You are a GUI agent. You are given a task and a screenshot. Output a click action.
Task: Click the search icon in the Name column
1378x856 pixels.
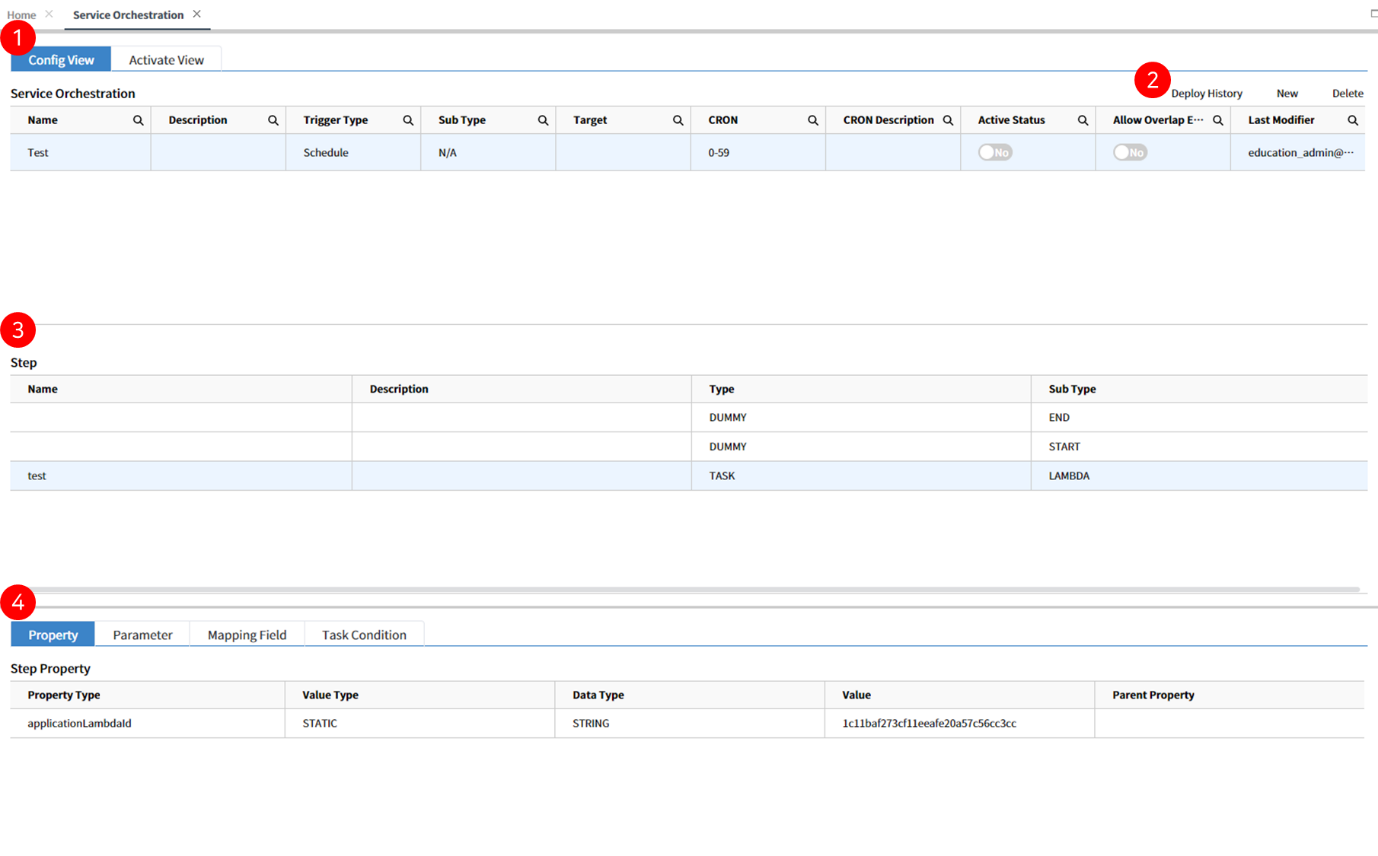(138, 120)
